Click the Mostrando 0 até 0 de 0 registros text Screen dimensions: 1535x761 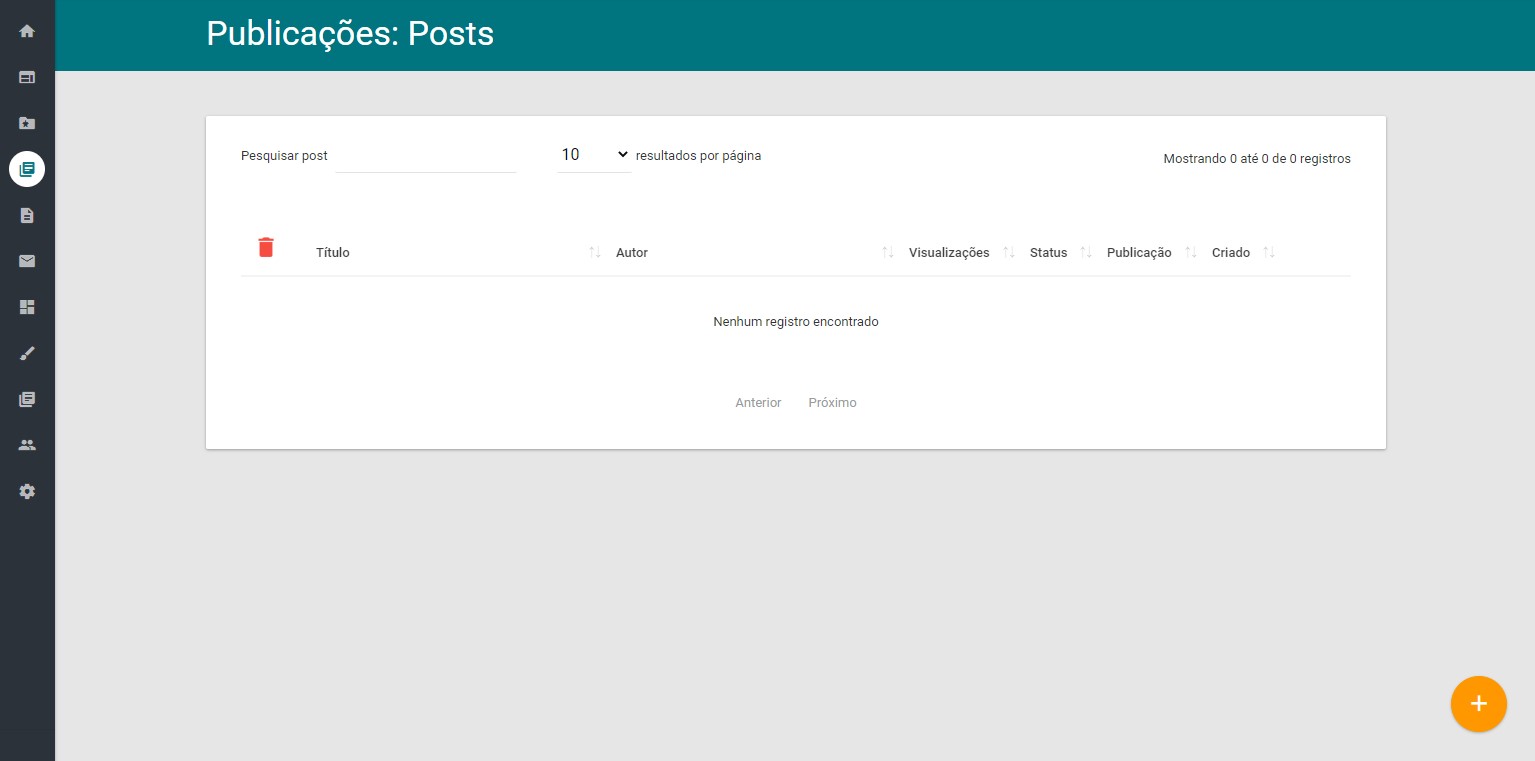1257,159
